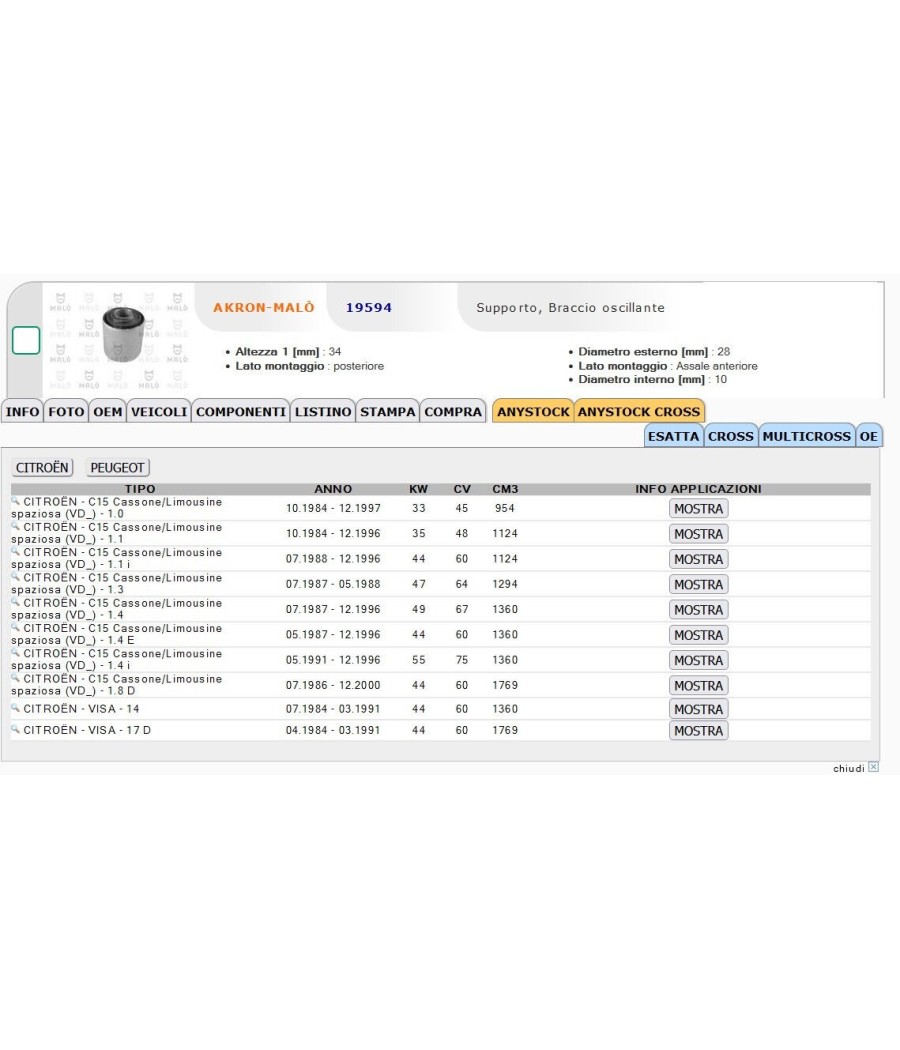Click year range '07.1987 - 05.1988'

pyautogui.click(x=333, y=584)
